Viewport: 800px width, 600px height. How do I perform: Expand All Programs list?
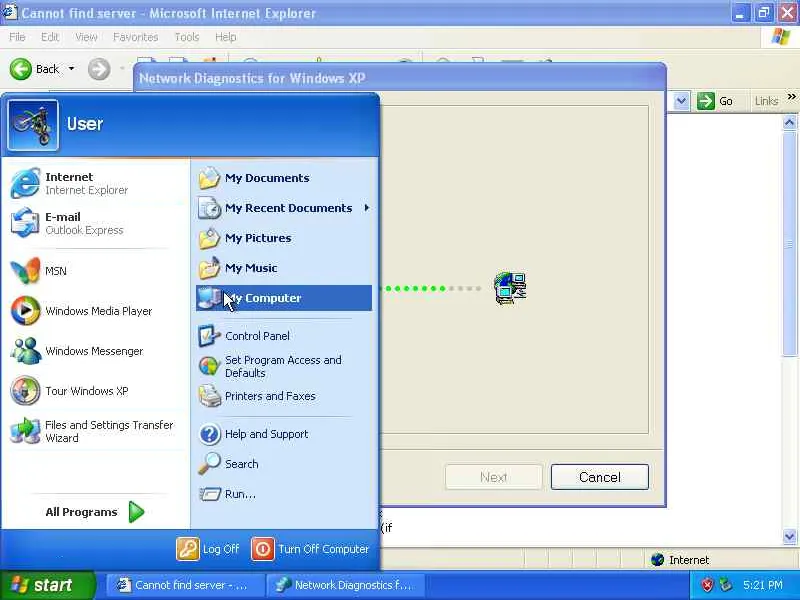click(95, 512)
